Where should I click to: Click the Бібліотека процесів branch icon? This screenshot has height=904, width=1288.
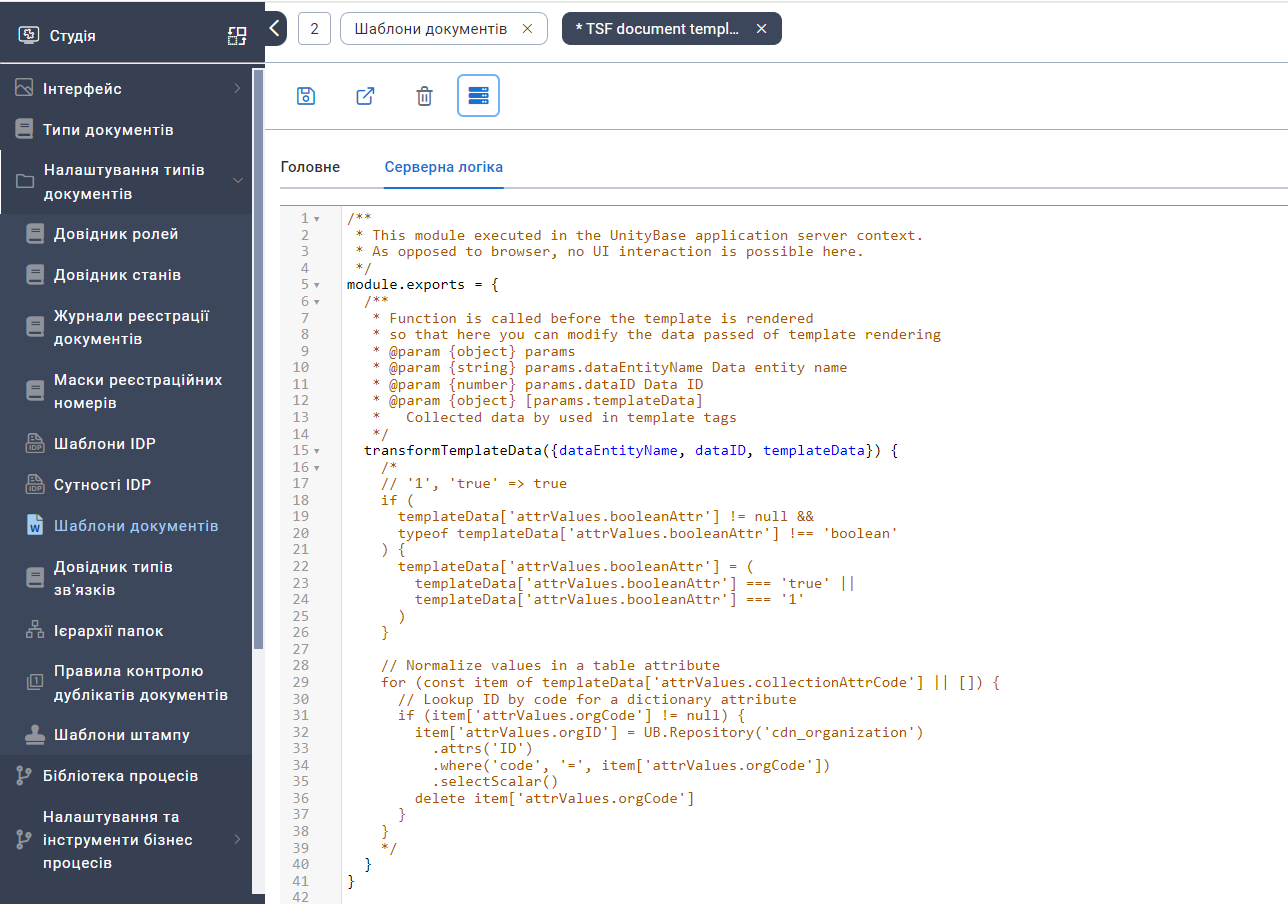click(24, 776)
